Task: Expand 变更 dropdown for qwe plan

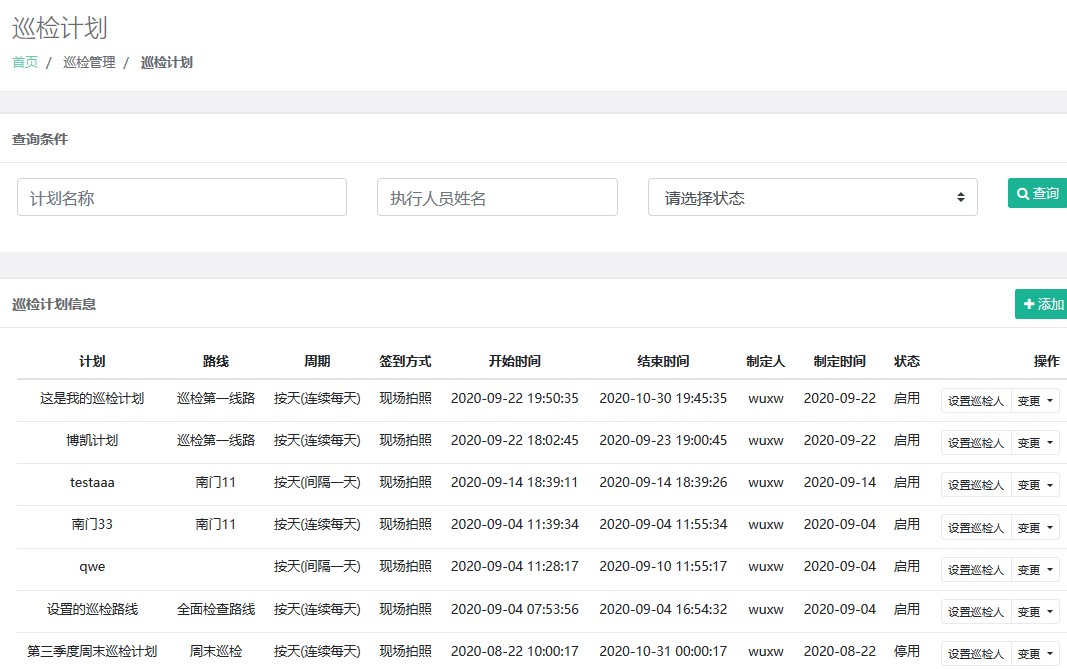Action: [1035, 570]
